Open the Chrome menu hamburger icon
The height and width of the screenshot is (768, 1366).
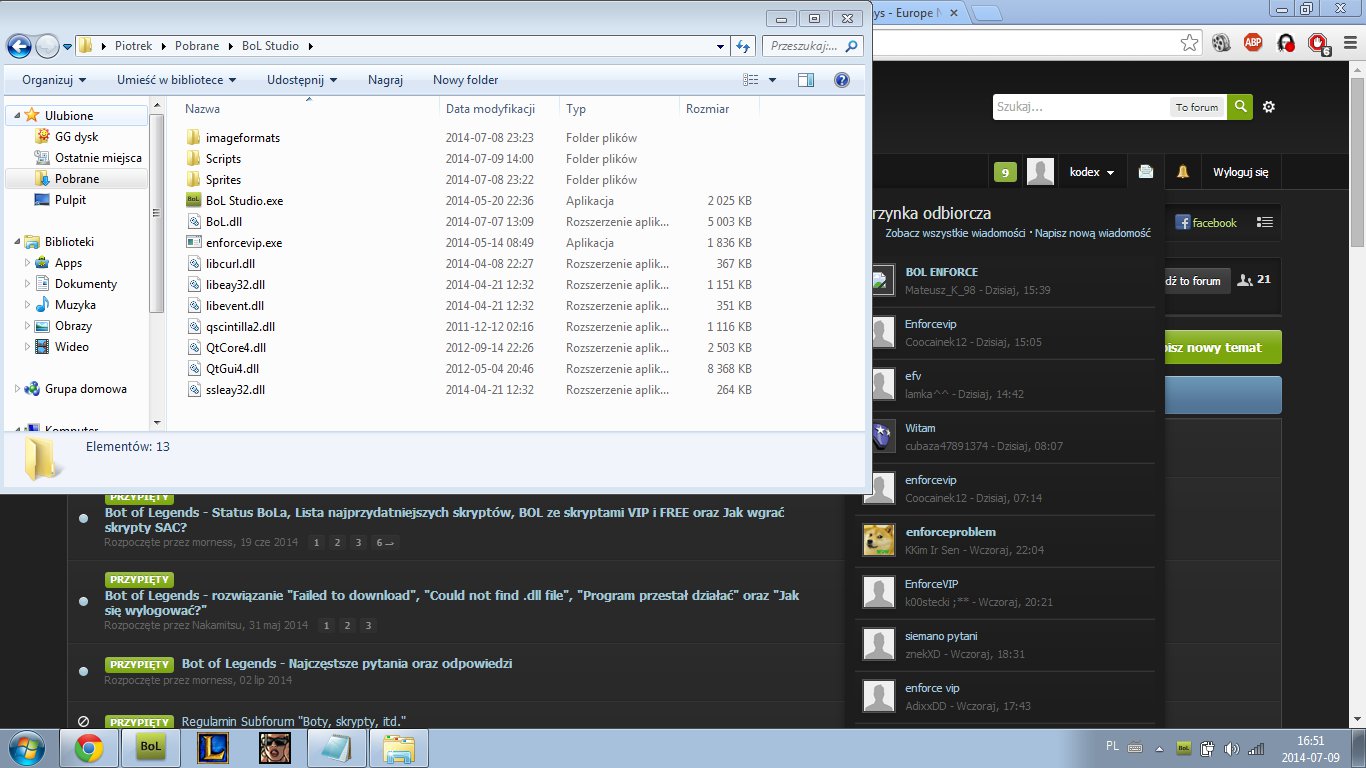pyautogui.click(x=1349, y=43)
